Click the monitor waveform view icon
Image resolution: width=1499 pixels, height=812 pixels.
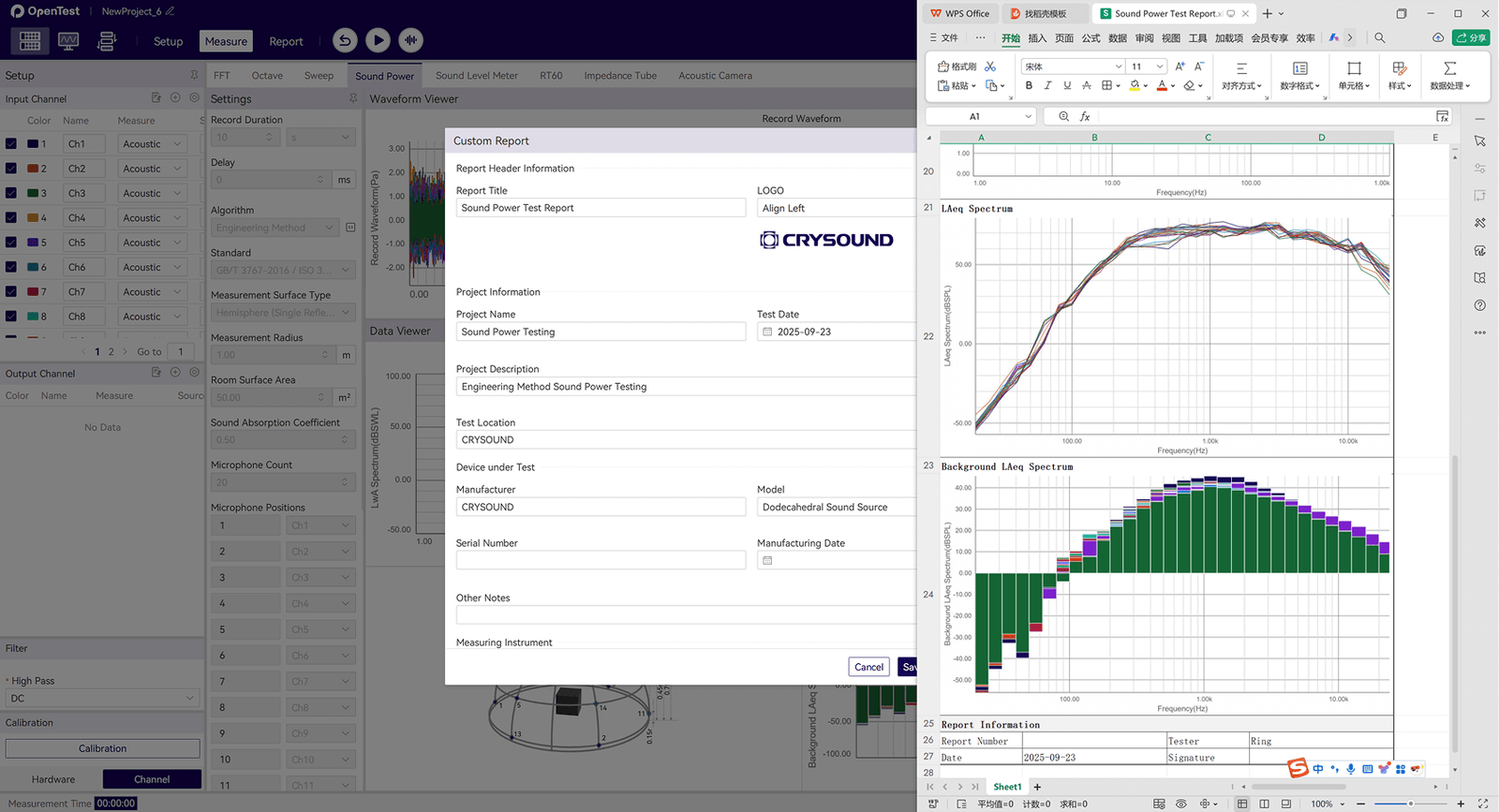tap(68, 41)
